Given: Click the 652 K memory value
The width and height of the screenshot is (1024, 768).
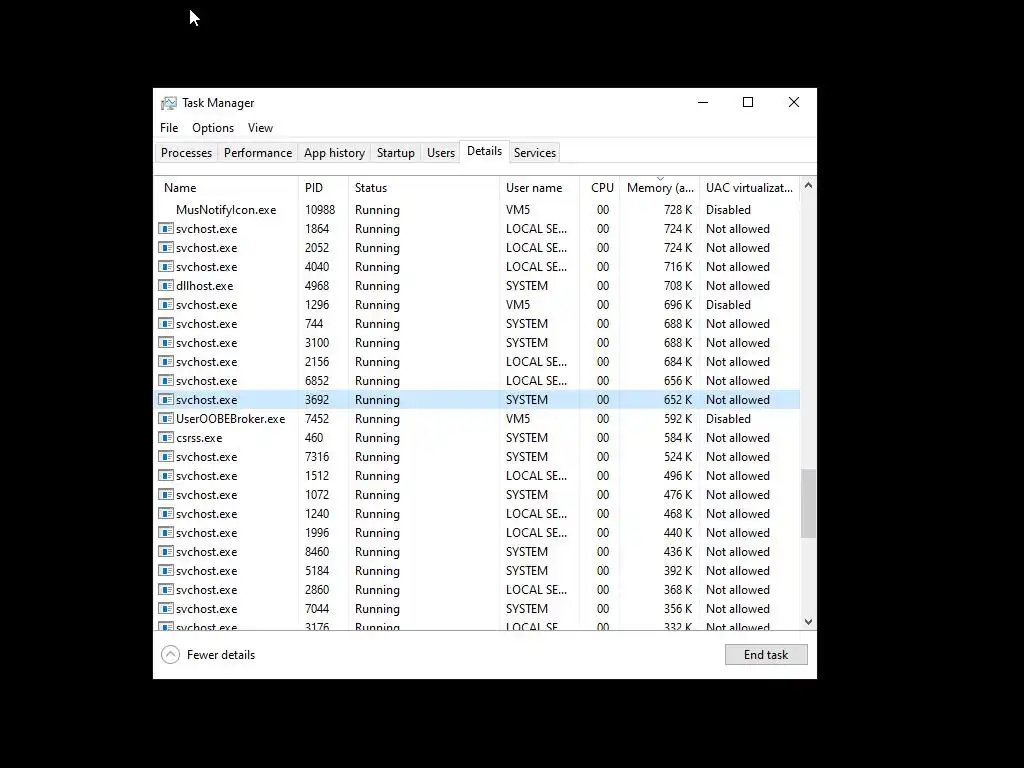Looking at the screenshot, I should click(x=678, y=400).
